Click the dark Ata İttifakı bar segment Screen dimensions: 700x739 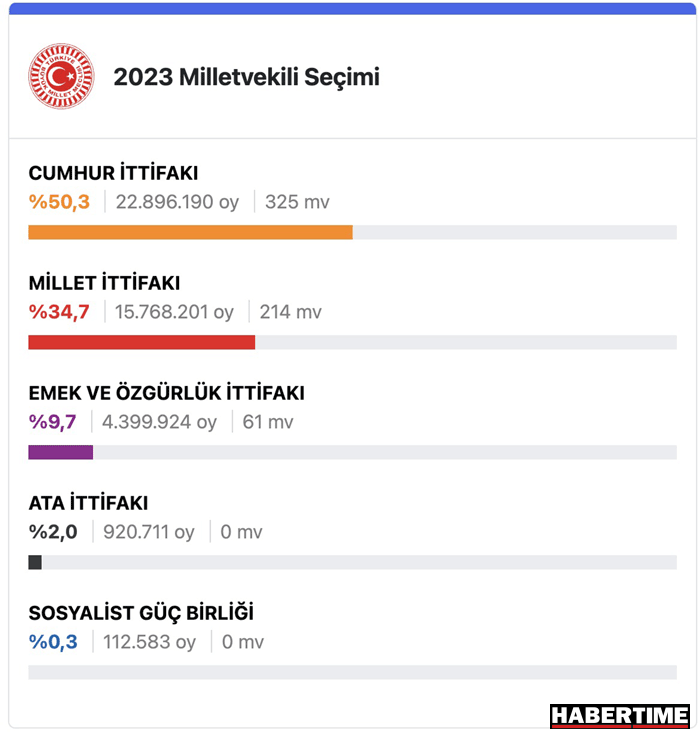[35, 562]
